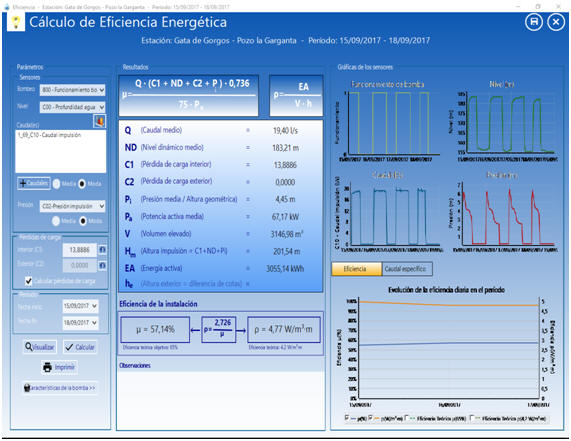Click the sensor chart icon above Caudales list
Viewport: 571px width, 441px height.
coord(99,121)
